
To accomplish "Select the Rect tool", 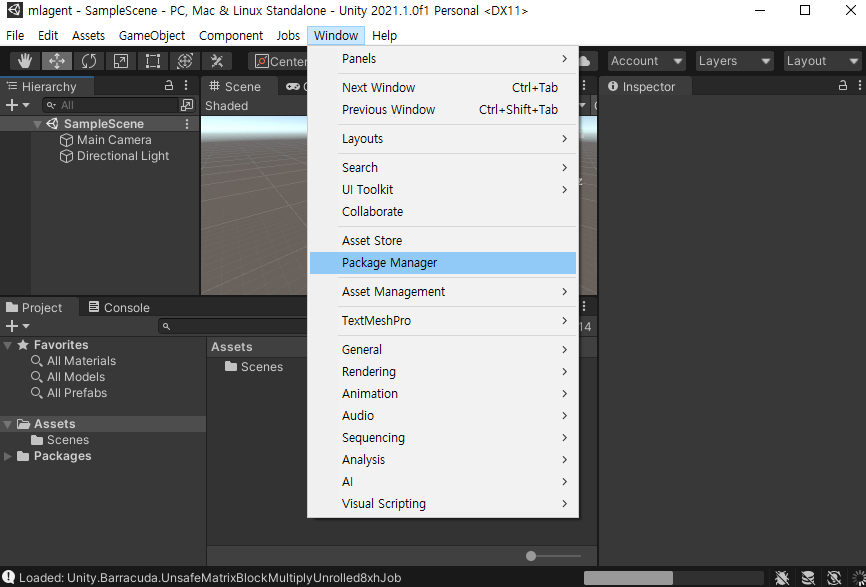I will click(x=152, y=61).
